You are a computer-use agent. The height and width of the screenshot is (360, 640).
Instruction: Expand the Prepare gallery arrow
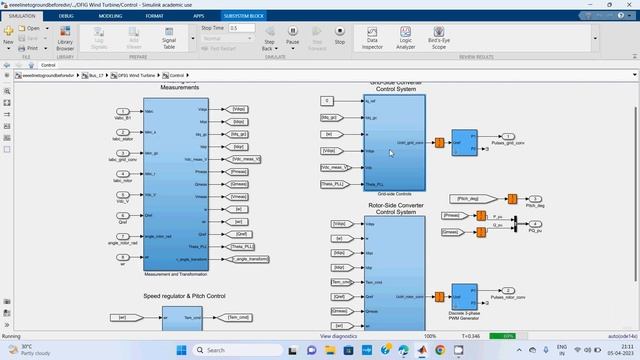coord(193,38)
